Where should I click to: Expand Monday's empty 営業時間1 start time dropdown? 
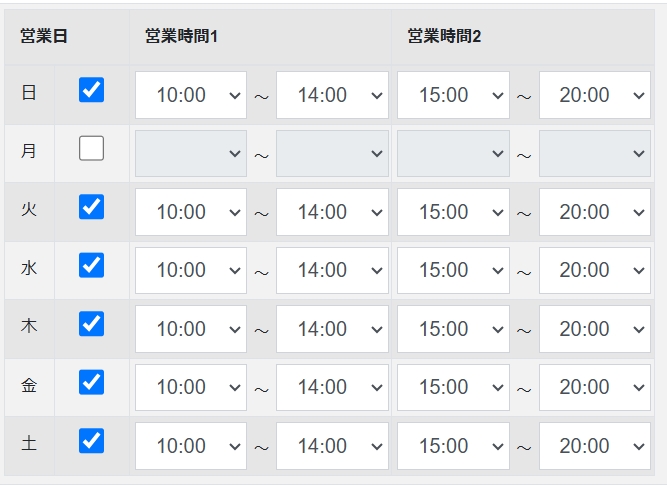(191, 153)
